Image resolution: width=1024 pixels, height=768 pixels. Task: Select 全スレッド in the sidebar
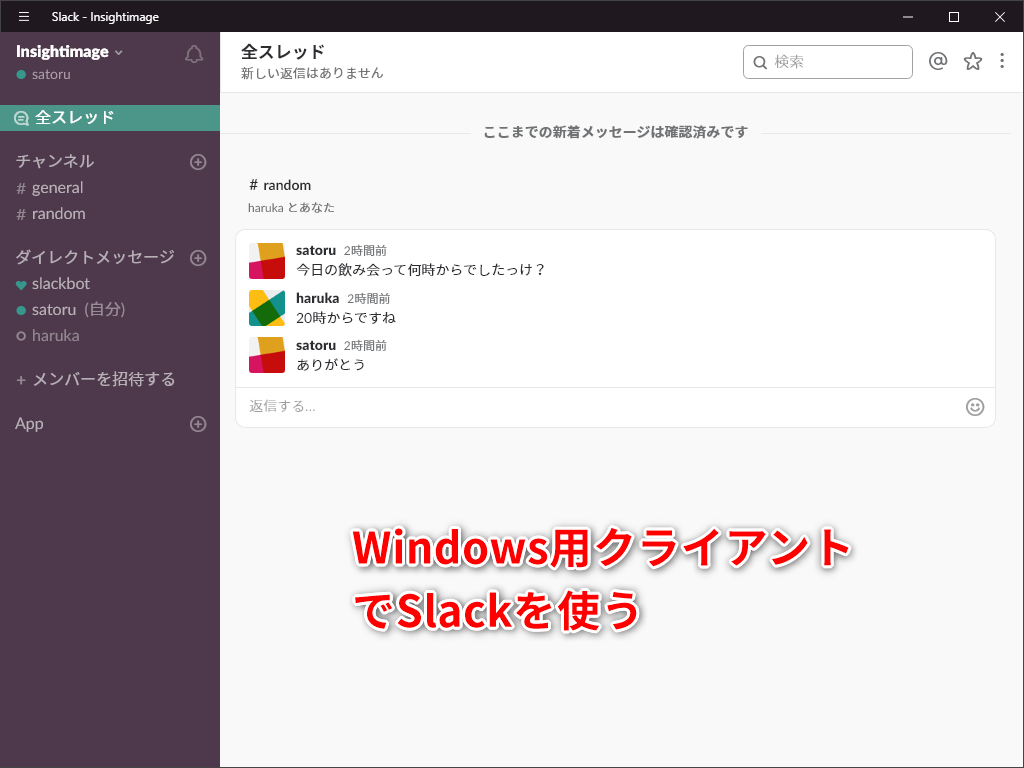point(110,118)
